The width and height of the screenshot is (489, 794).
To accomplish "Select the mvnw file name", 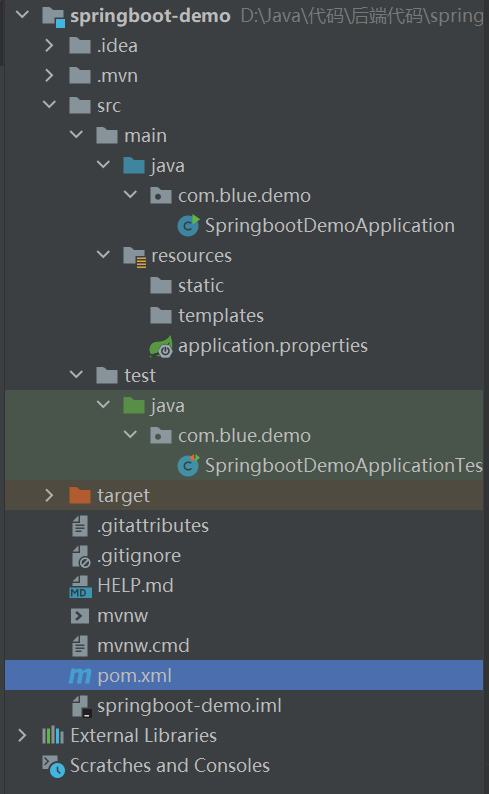I will coord(123,616).
